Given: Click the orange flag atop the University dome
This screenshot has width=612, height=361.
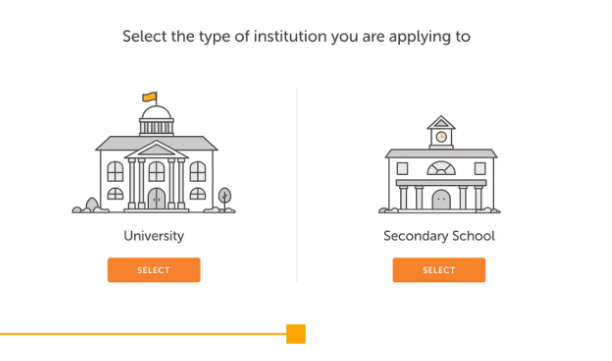Looking at the screenshot, I should [150, 97].
